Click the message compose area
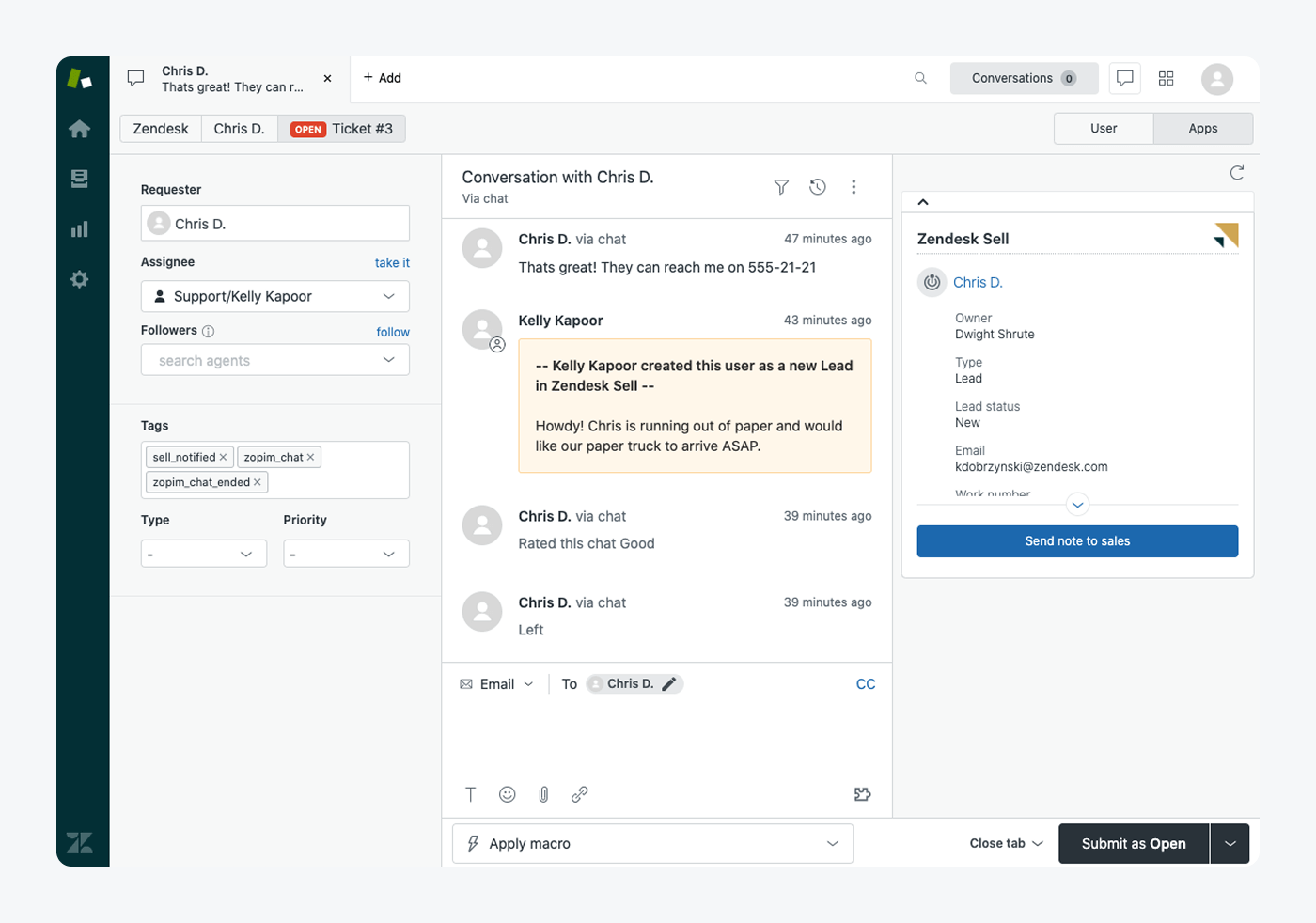 coord(666,738)
